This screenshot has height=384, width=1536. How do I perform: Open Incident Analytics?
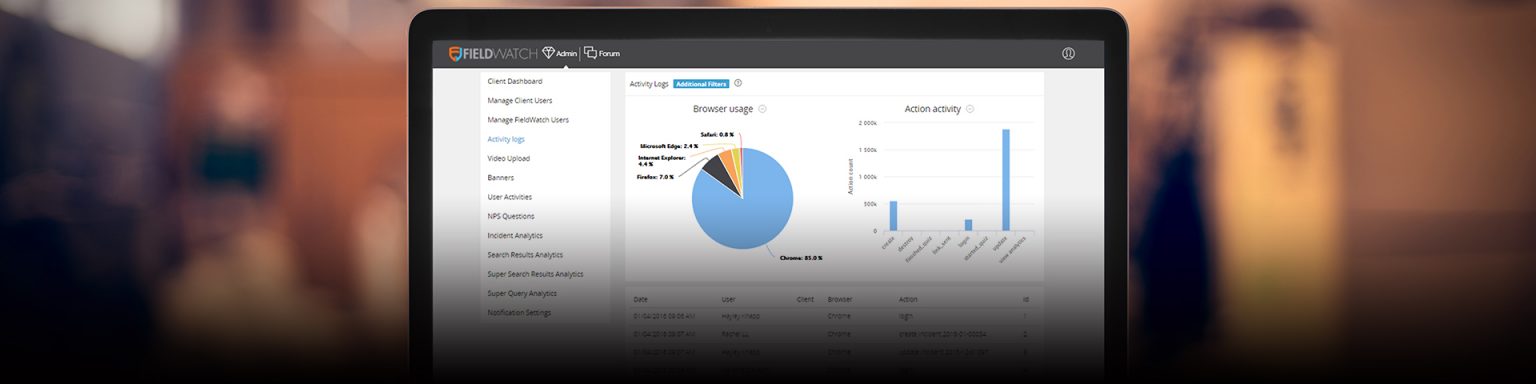[x=515, y=236]
